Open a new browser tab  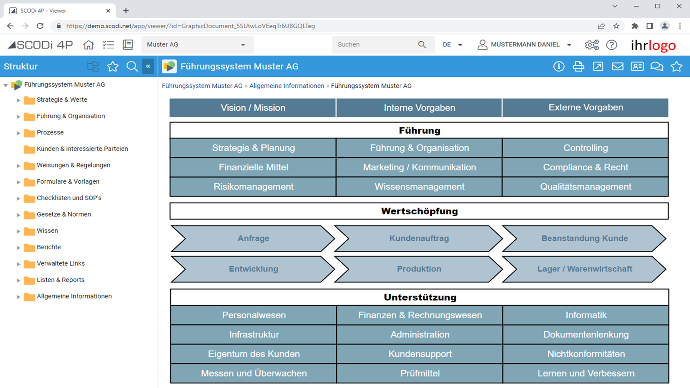(x=126, y=11)
